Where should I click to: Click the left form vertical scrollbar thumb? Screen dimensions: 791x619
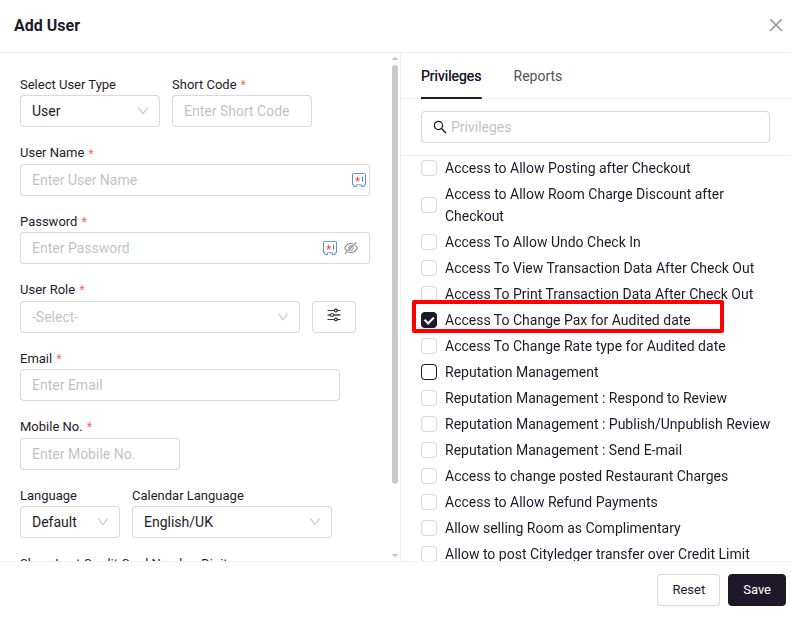point(395,274)
